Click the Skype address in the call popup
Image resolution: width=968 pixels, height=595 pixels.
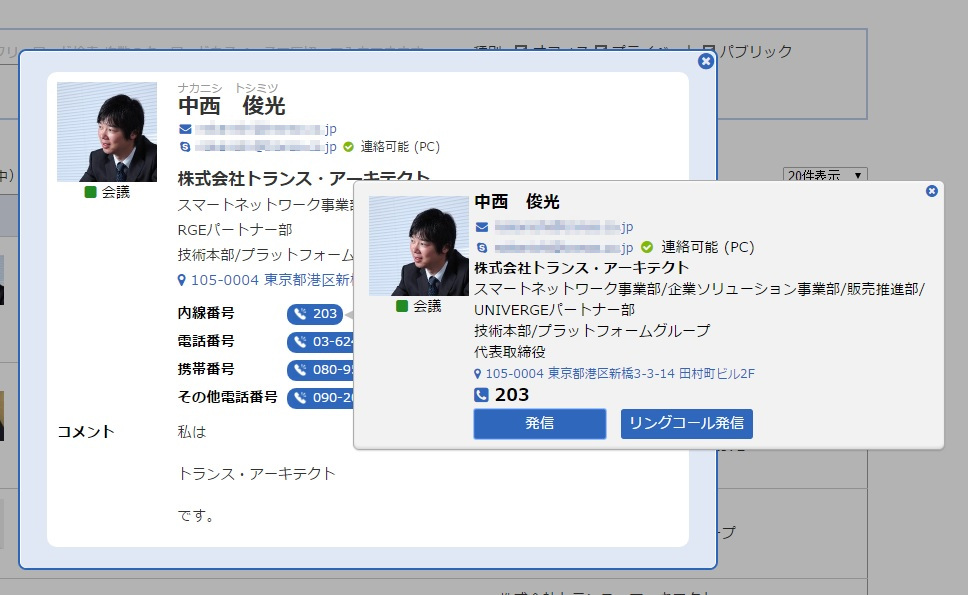[x=564, y=248]
